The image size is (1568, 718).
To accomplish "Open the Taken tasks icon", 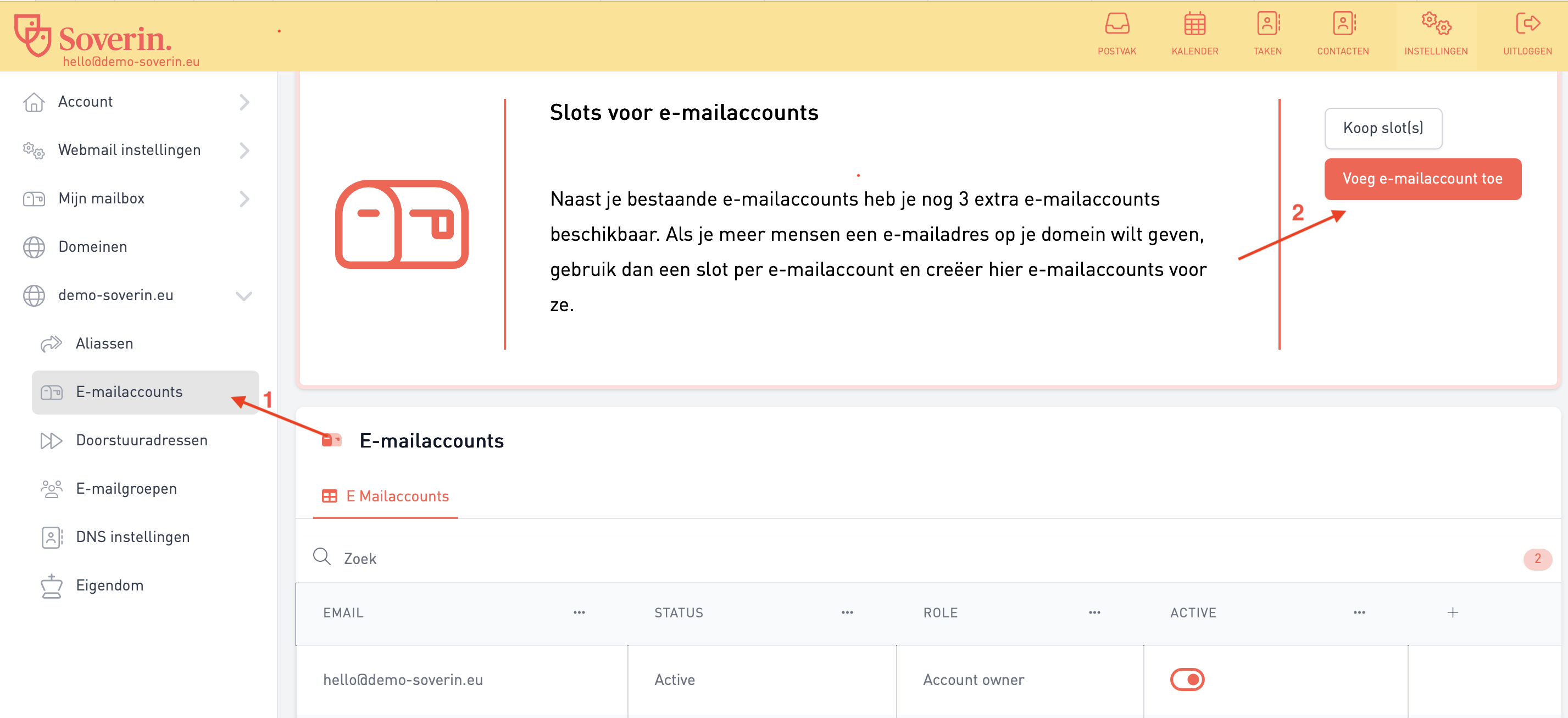I will pos(1267,24).
